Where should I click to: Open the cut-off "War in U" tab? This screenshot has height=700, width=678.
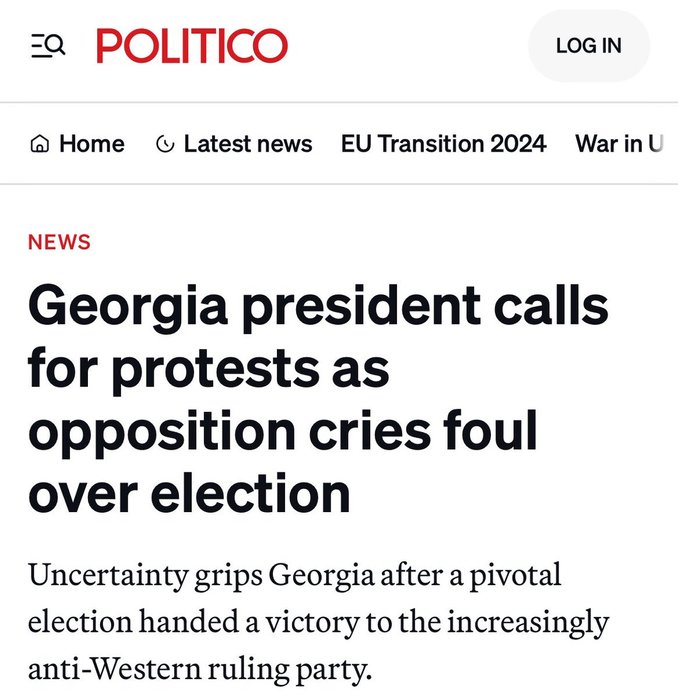click(x=618, y=144)
